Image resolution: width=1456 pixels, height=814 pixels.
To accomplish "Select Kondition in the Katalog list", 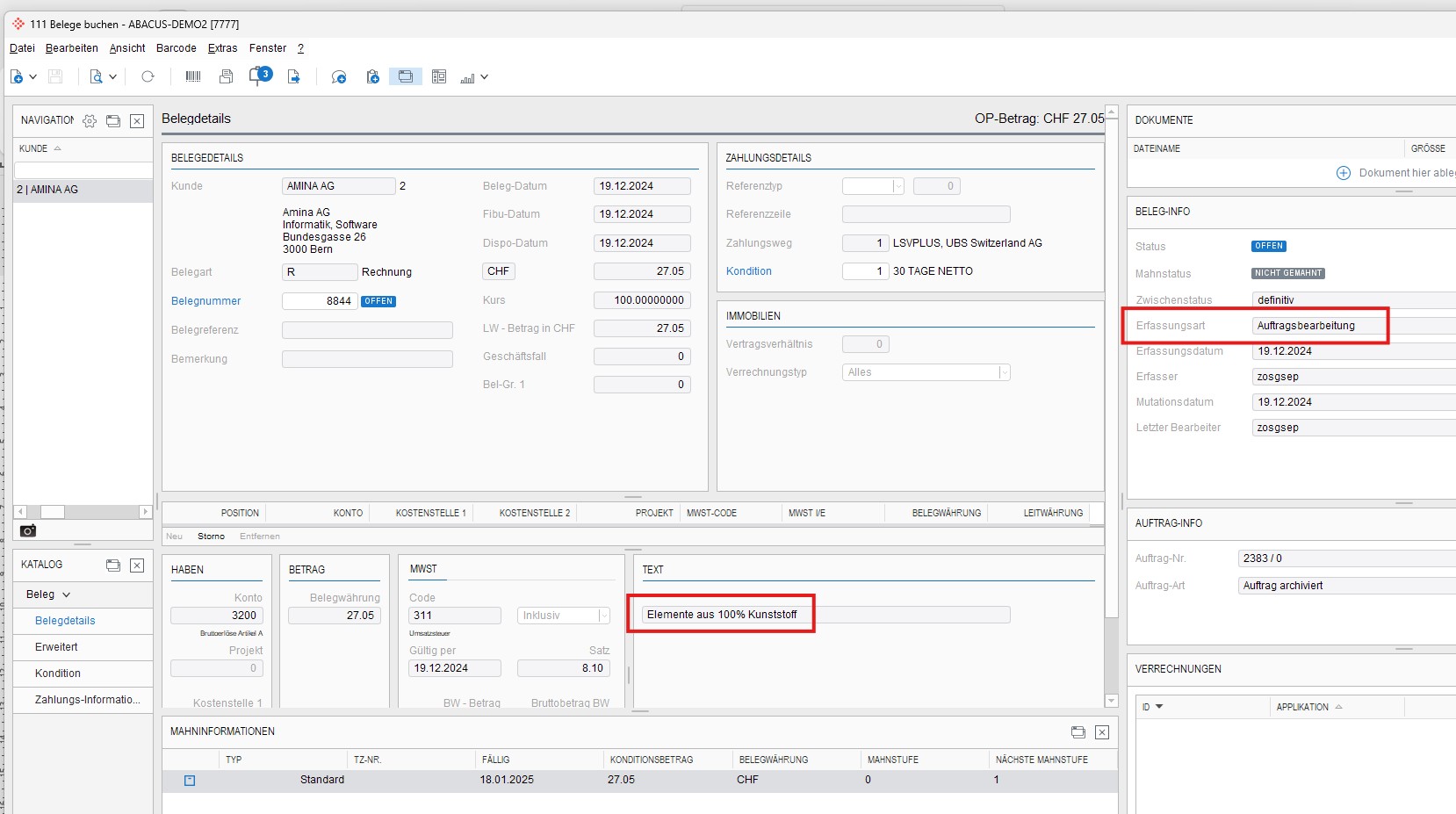I will [x=58, y=674].
